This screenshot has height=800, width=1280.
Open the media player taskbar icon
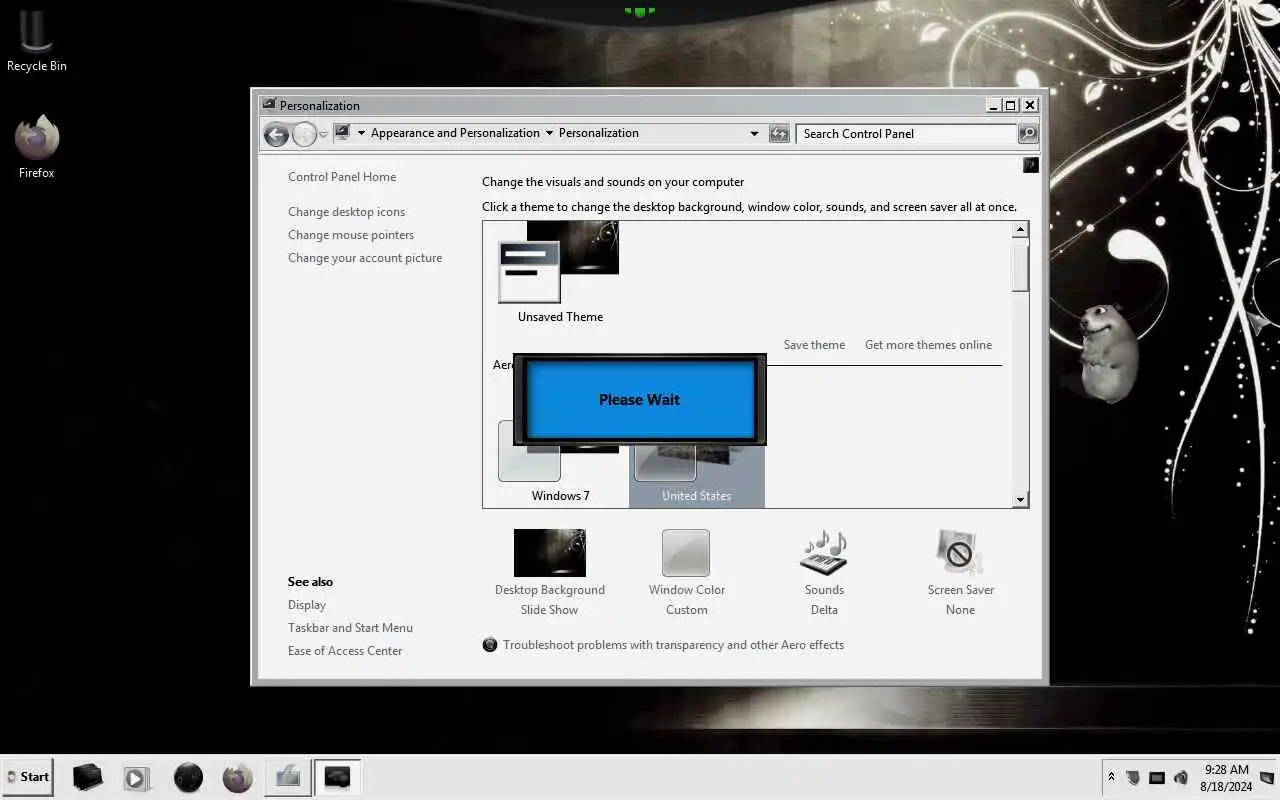coord(137,778)
